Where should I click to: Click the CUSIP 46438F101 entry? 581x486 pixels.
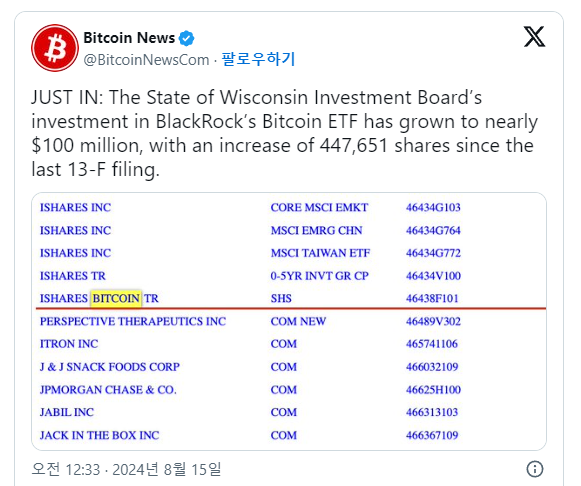[x=432, y=298]
